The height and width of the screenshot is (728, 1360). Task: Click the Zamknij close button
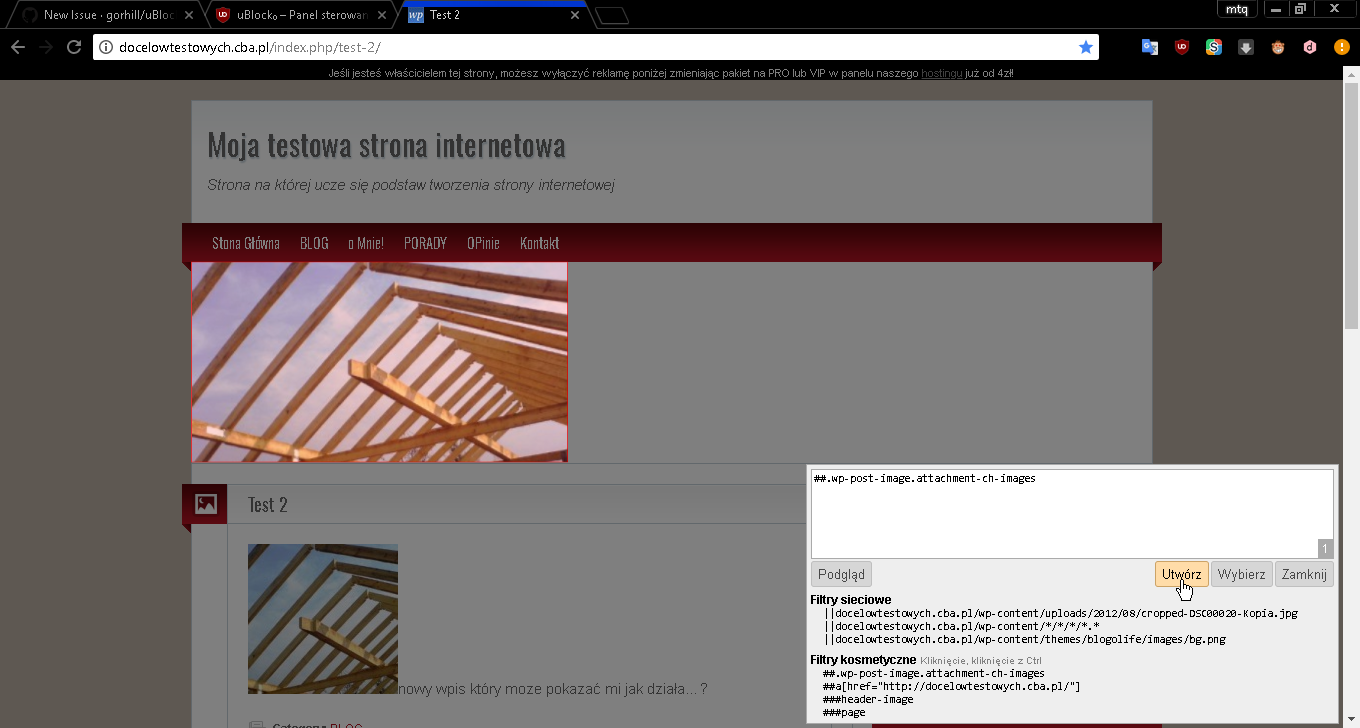[1304, 574]
